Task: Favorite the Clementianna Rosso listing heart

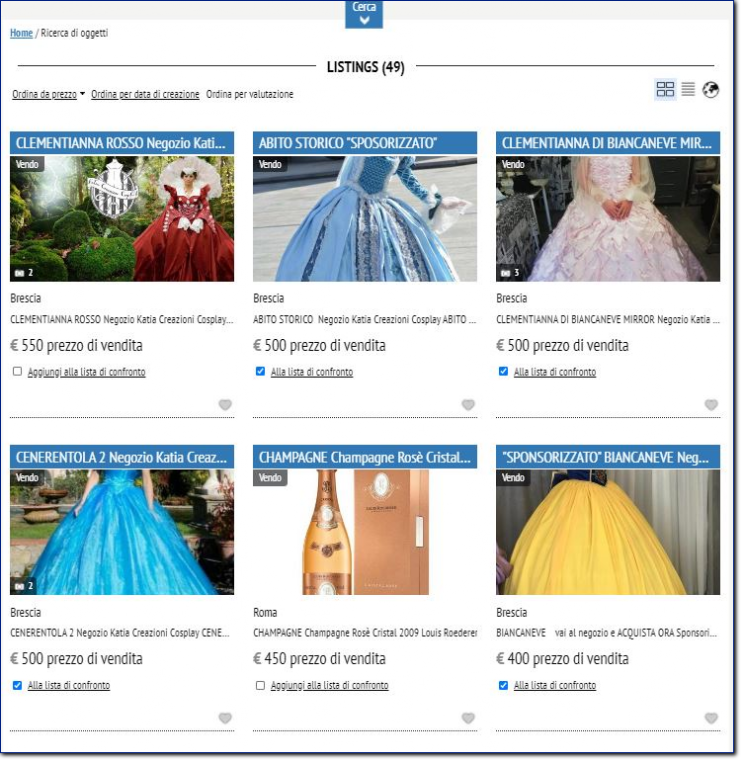Action: click(x=225, y=405)
